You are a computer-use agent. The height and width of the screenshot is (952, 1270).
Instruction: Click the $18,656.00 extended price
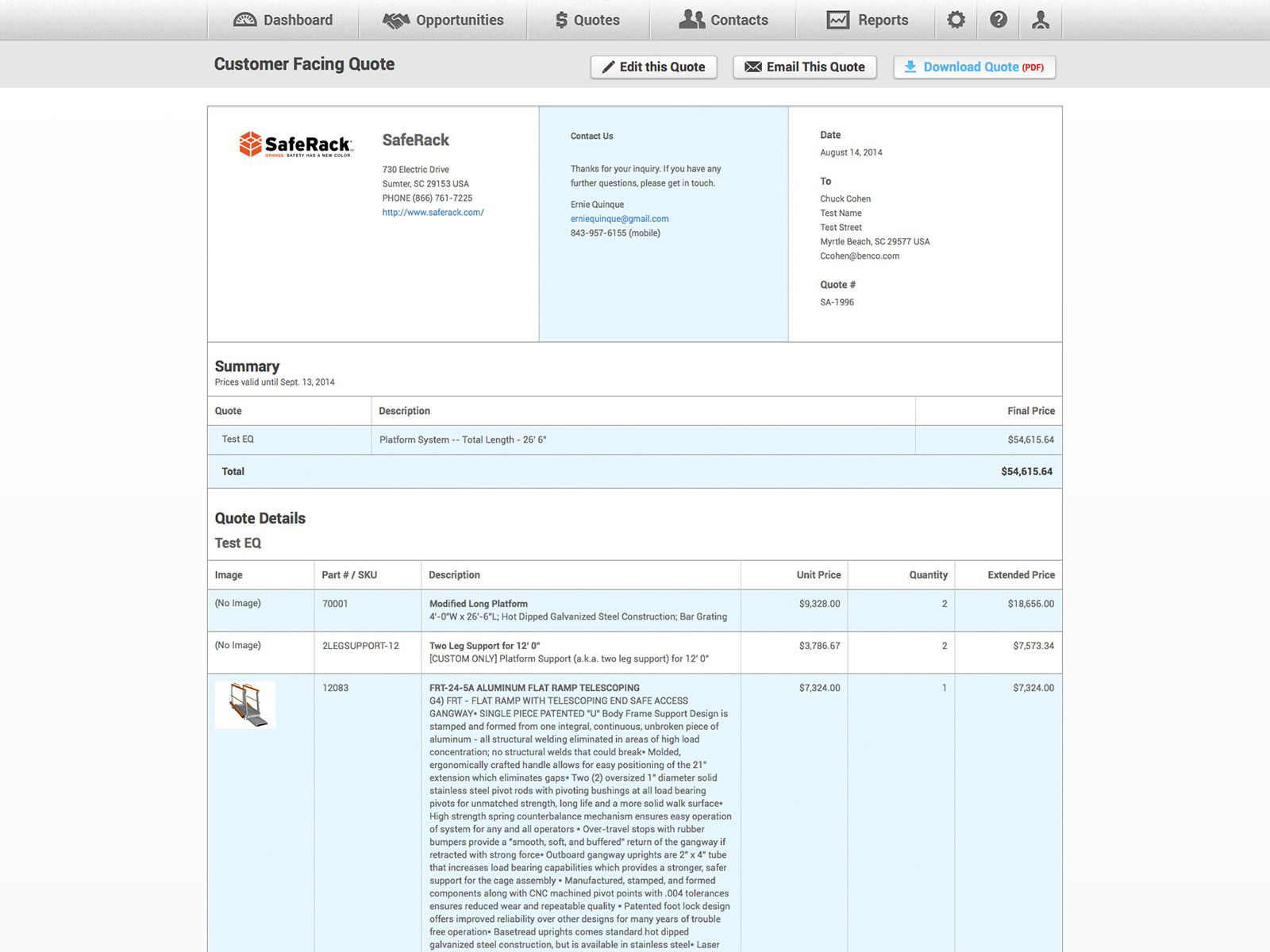coord(1031,604)
